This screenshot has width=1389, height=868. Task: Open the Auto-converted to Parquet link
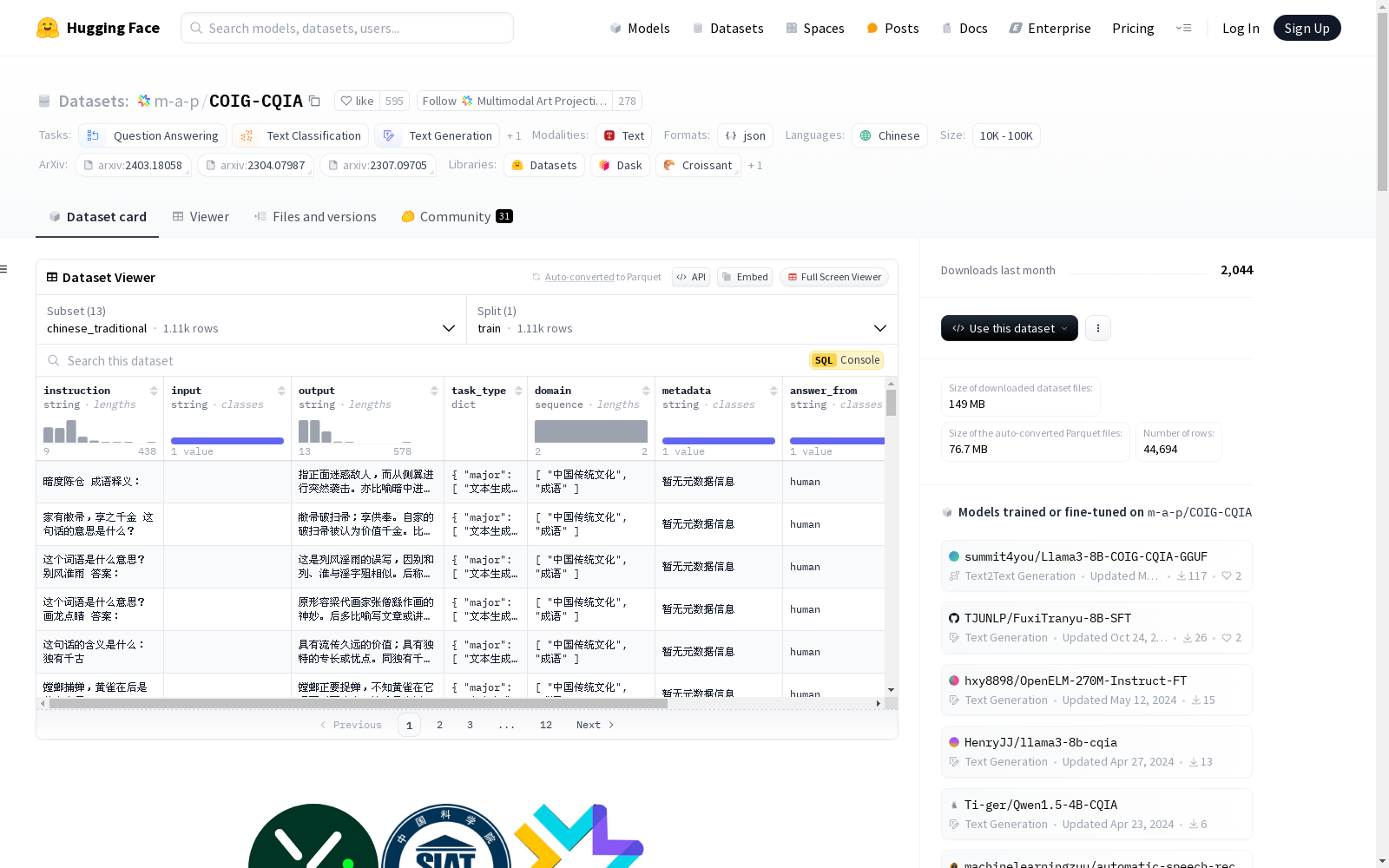click(579, 277)
